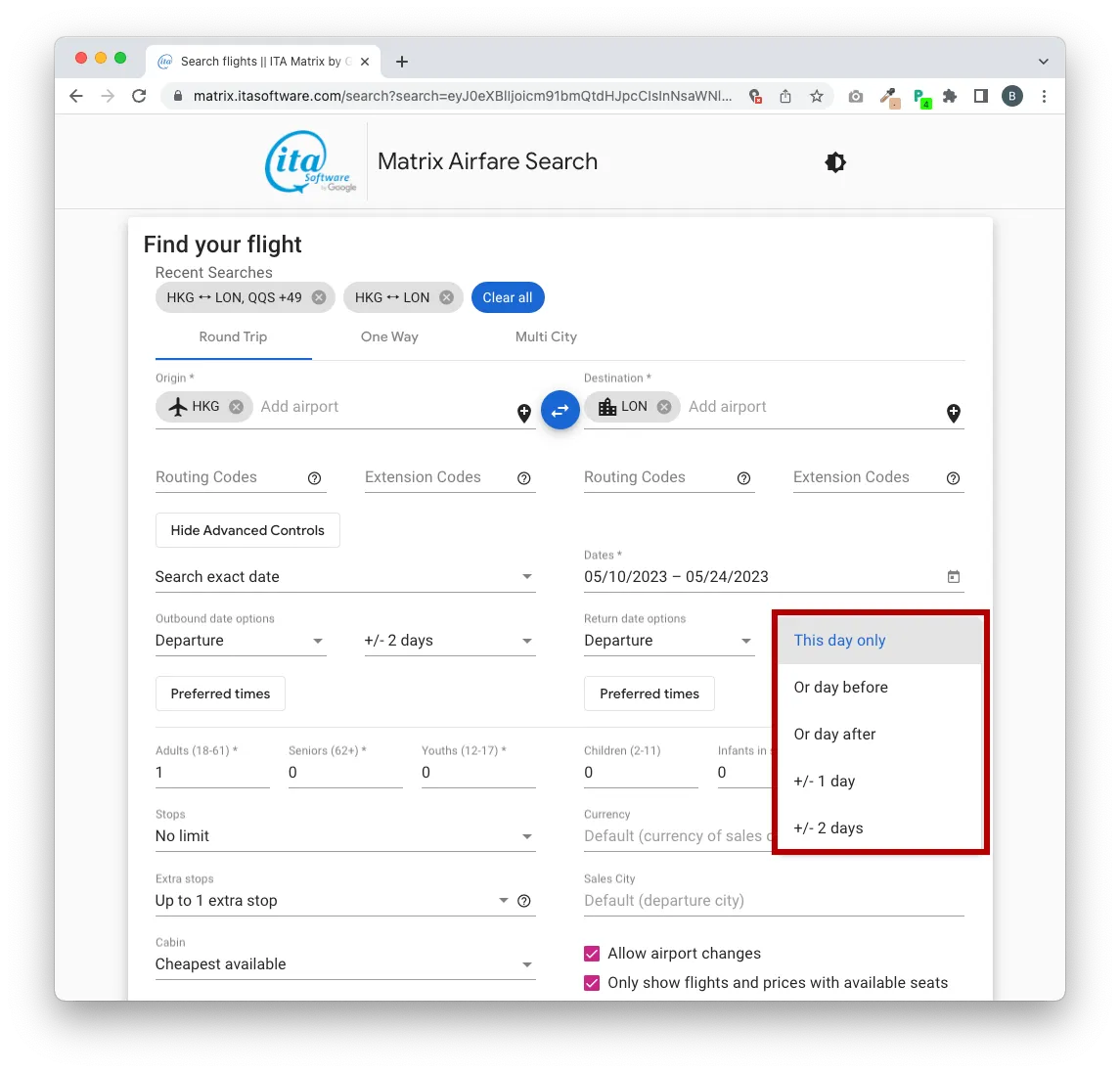The image size is (1120, 1073).
Task: Click Clear all recent searches
Action: point(508,297)
